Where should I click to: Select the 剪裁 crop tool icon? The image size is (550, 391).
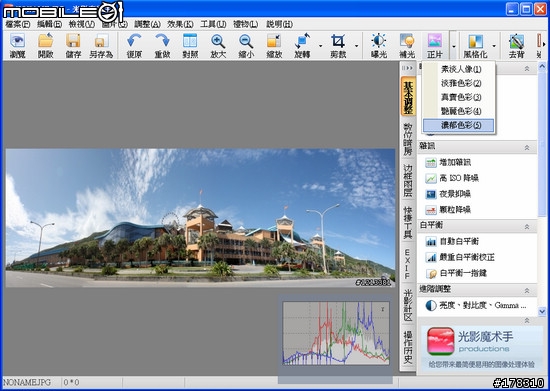338,46
